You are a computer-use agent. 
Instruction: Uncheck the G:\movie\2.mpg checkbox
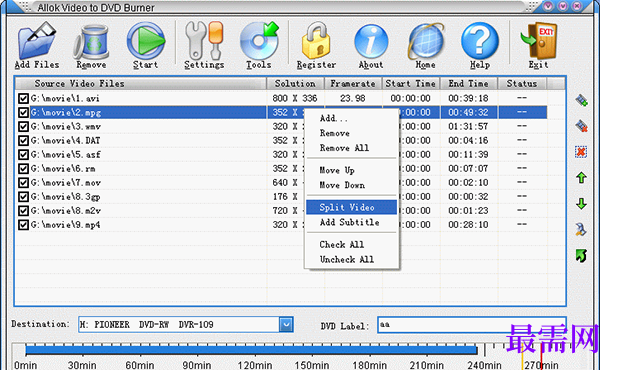point(23,112)
